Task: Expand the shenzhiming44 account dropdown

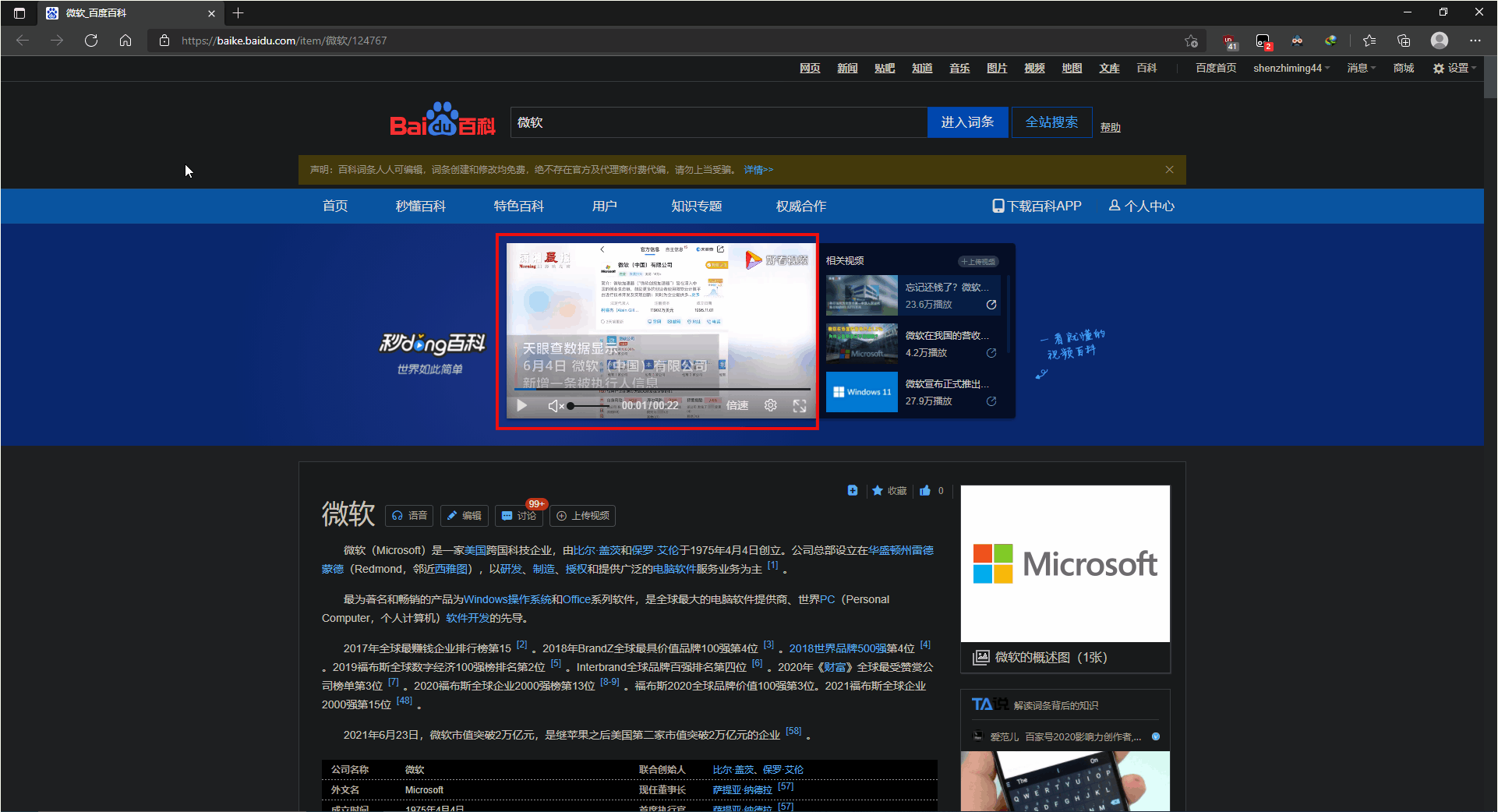Action: [x=1290, y=68]
